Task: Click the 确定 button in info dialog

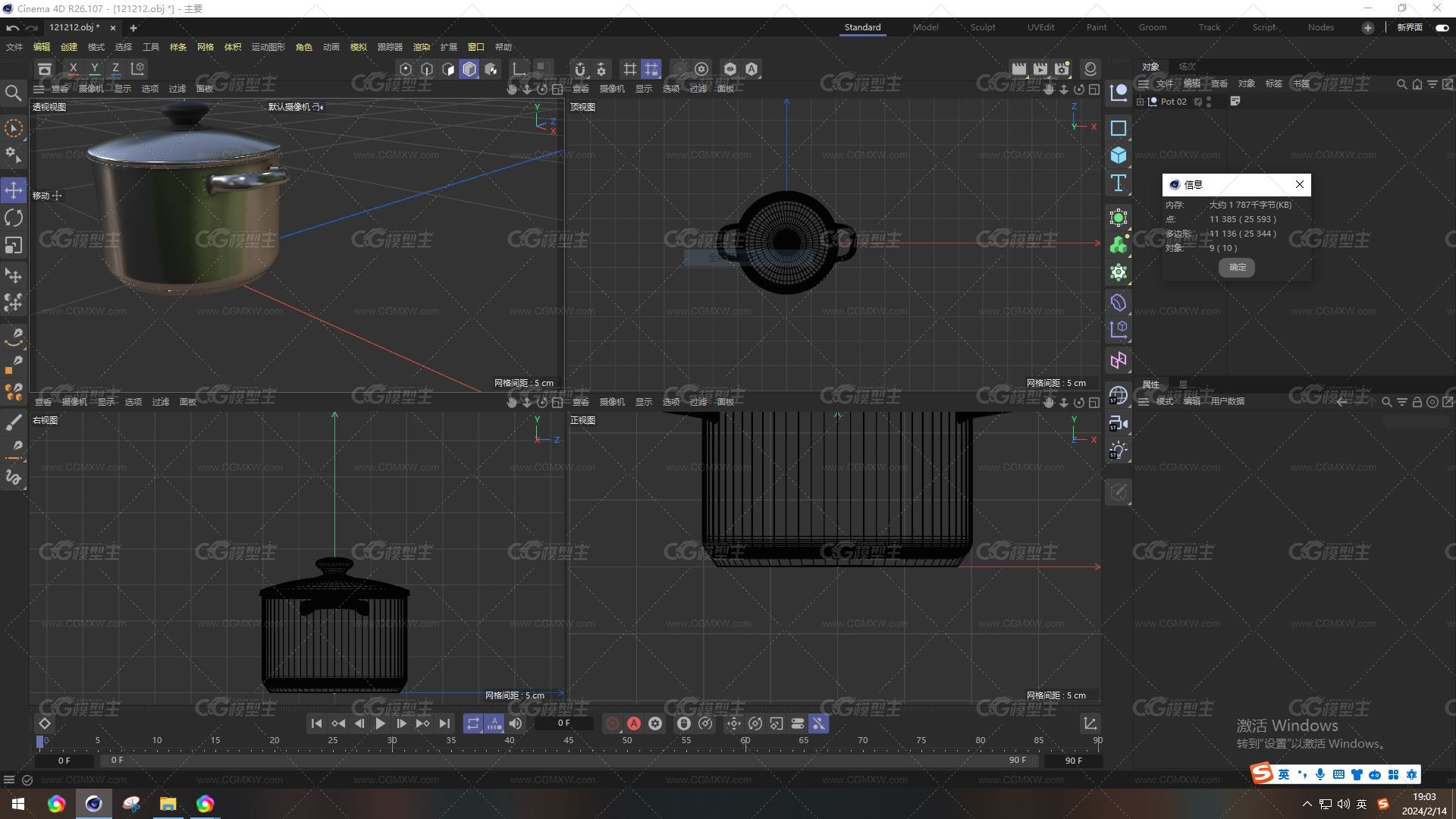Action: (1237, 268)
